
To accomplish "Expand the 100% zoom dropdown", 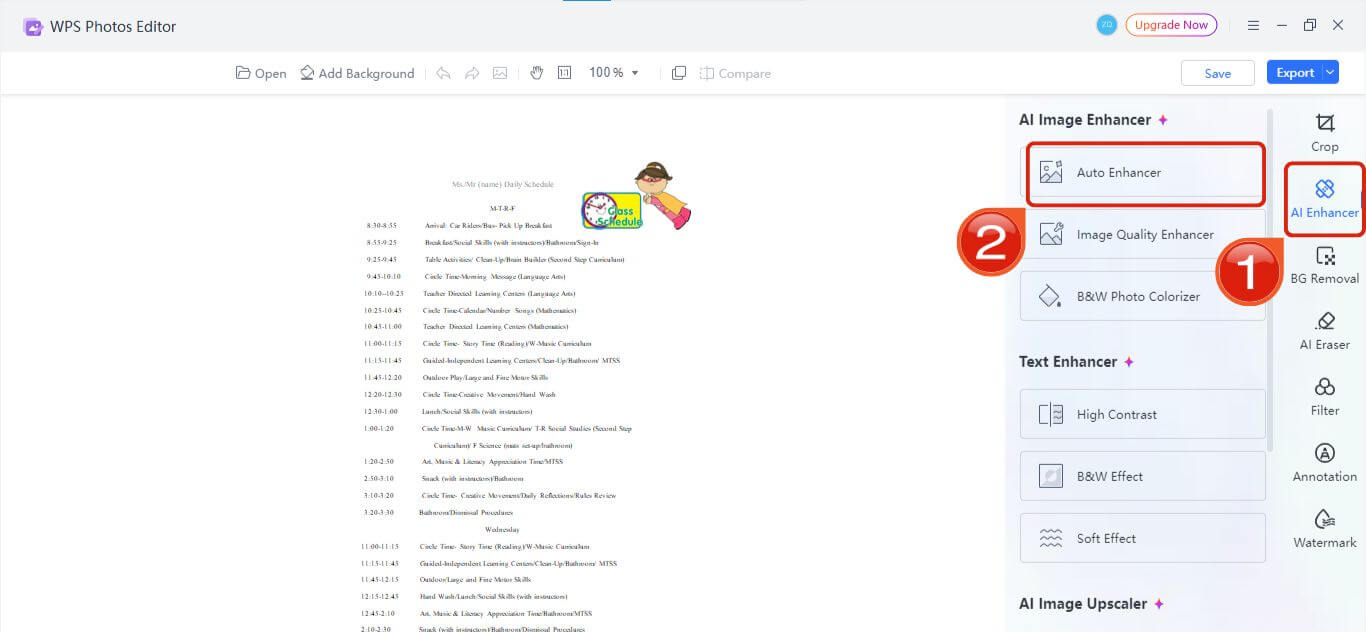I will tap(635, 73).
